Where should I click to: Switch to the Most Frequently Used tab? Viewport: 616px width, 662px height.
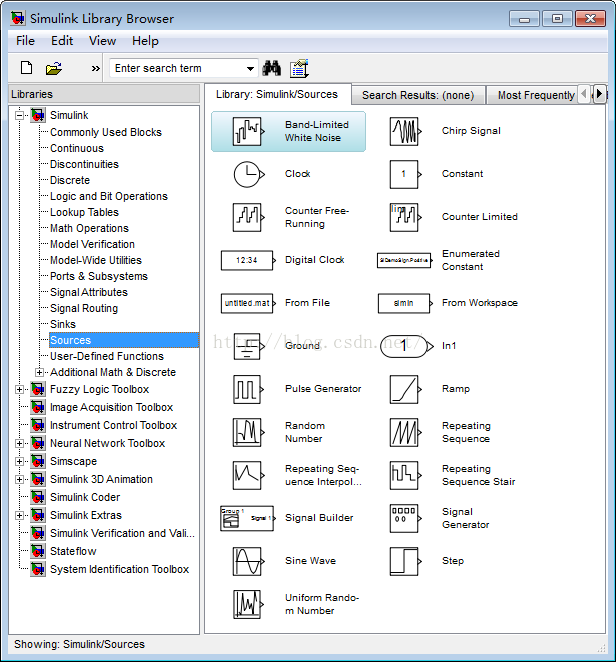(x=532, y=95)
